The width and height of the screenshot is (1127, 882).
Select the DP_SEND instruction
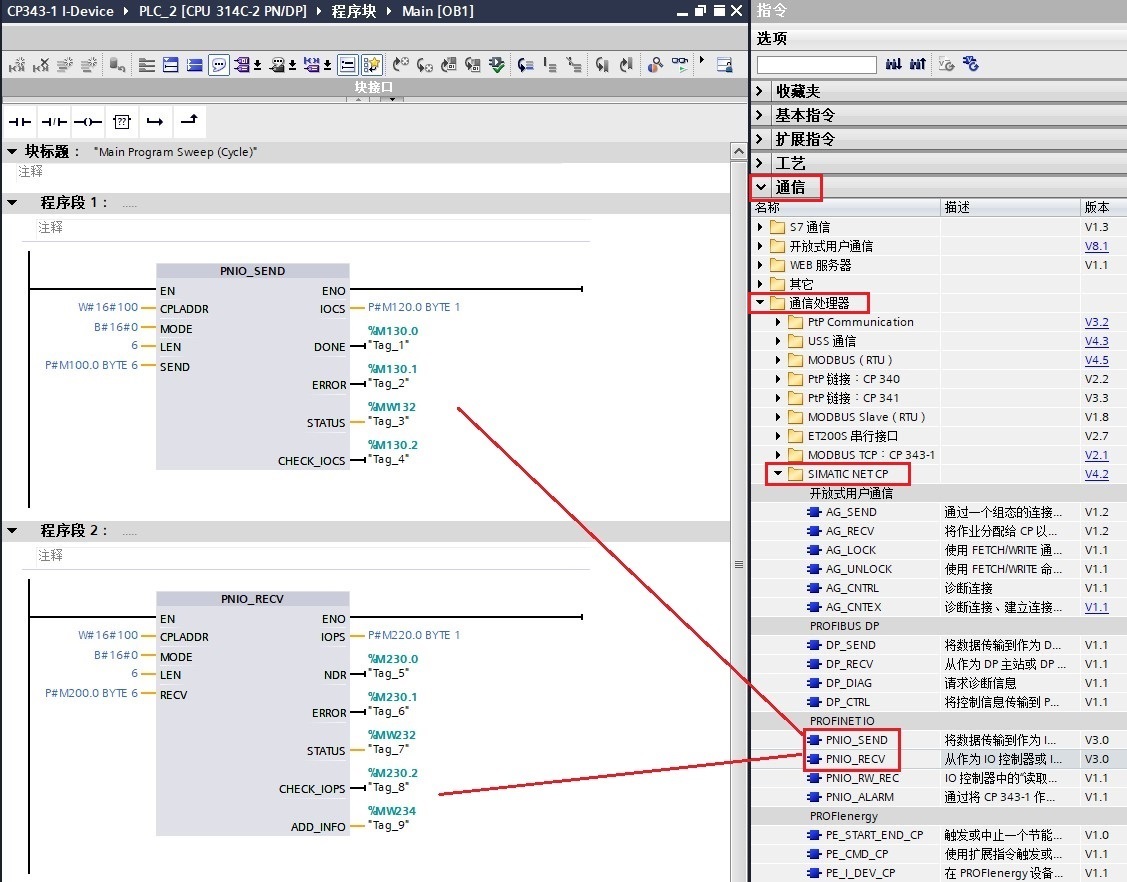pyautogui.click(x=850, y=645)
